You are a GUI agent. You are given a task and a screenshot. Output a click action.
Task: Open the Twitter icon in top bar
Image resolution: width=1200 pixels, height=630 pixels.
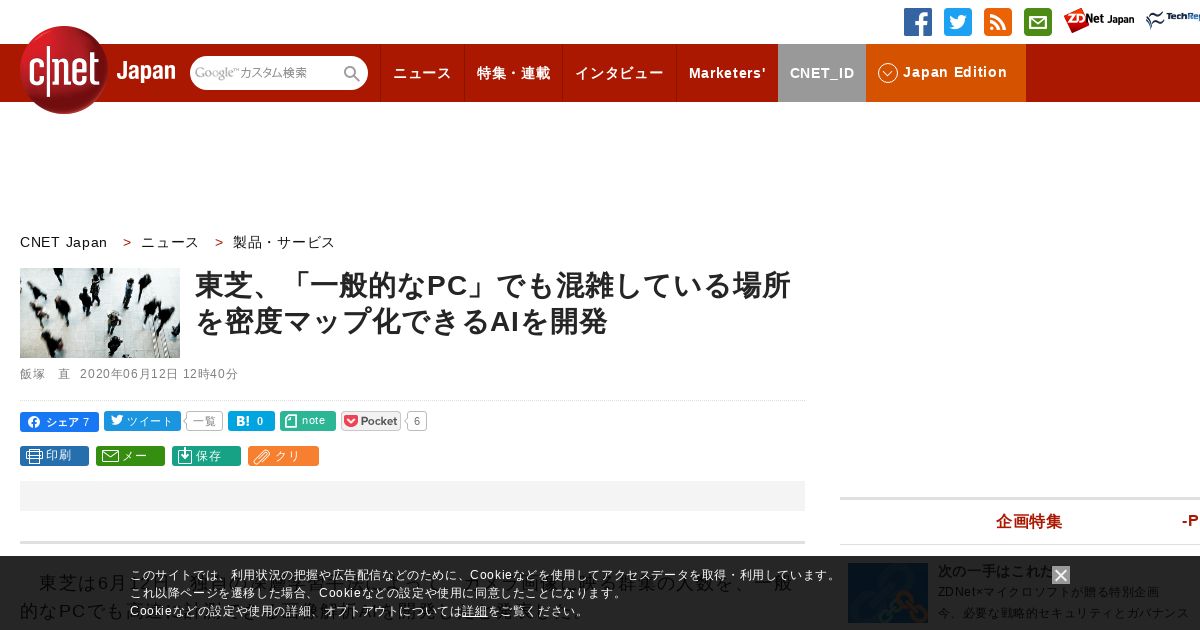click(958, 22)
